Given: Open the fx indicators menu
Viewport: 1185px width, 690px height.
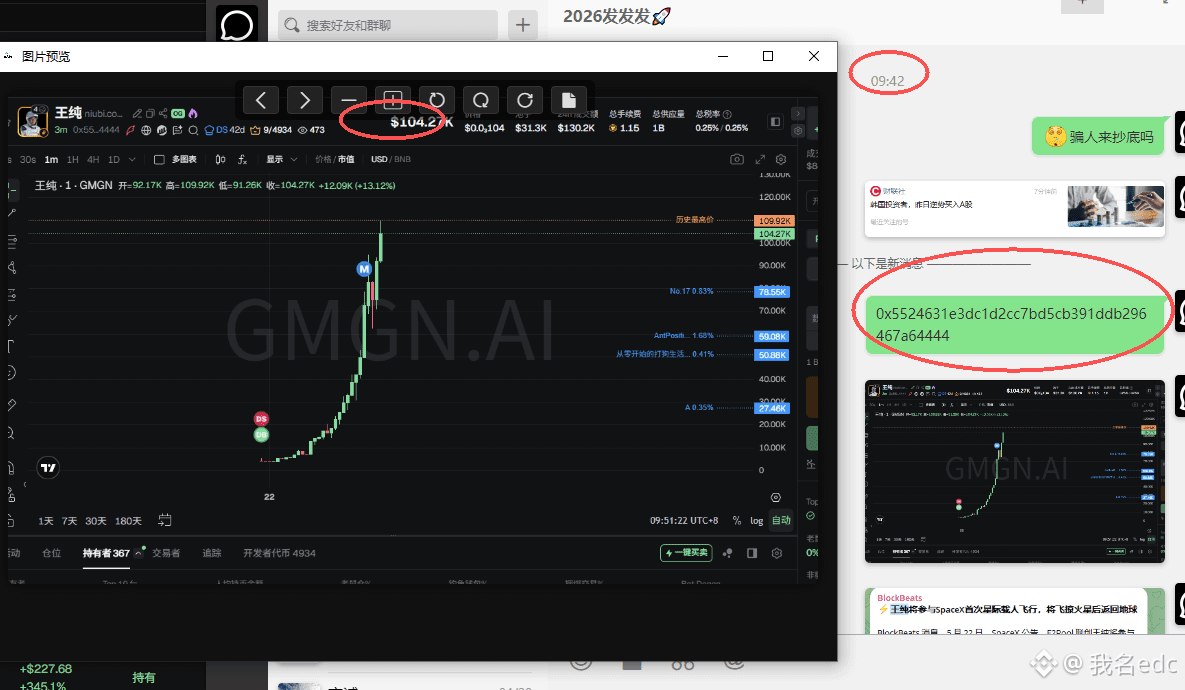Looking at the screenshot, I should click(243, 159).
